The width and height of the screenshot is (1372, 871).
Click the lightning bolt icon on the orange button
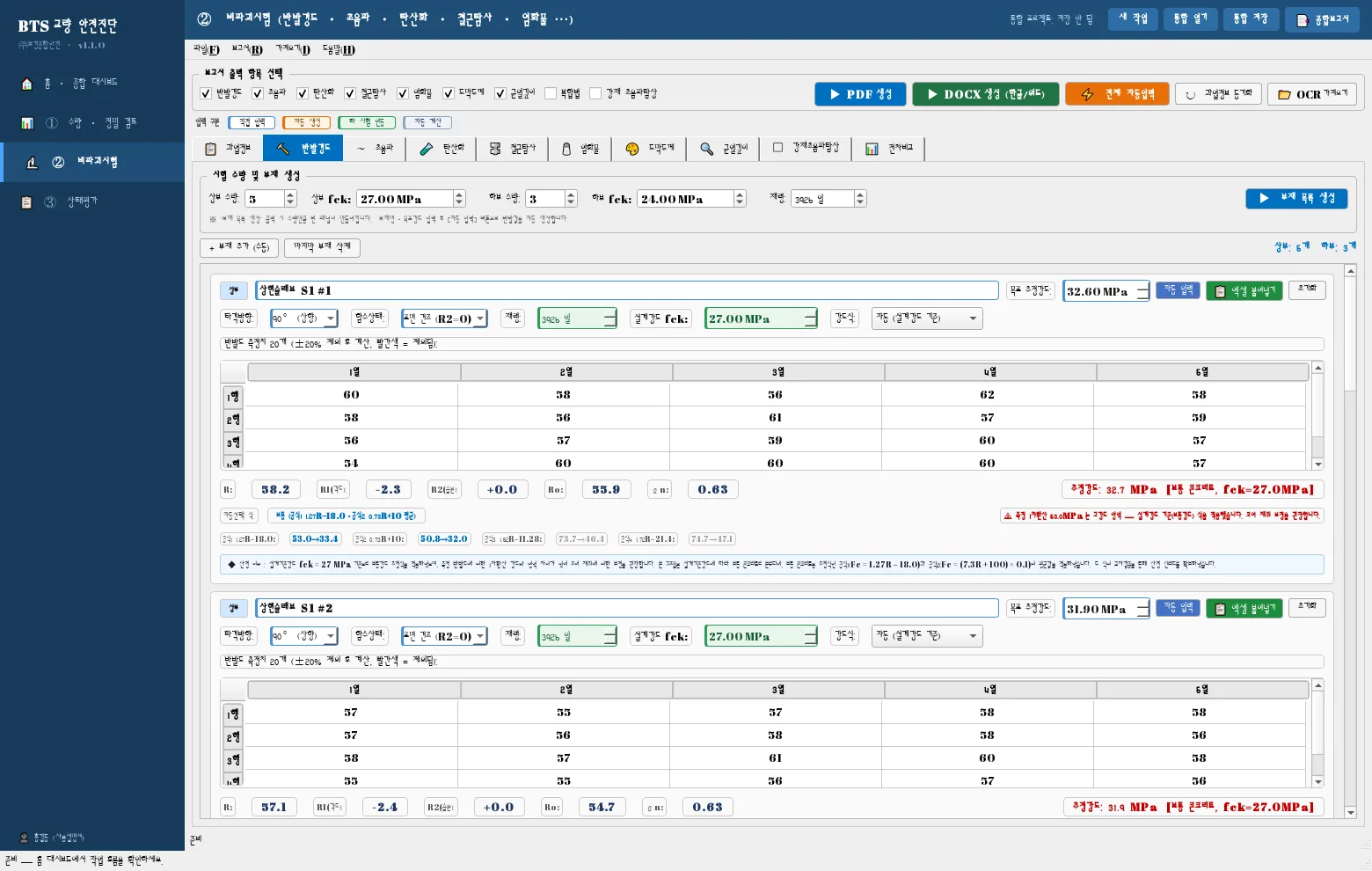coord(1088,94)
